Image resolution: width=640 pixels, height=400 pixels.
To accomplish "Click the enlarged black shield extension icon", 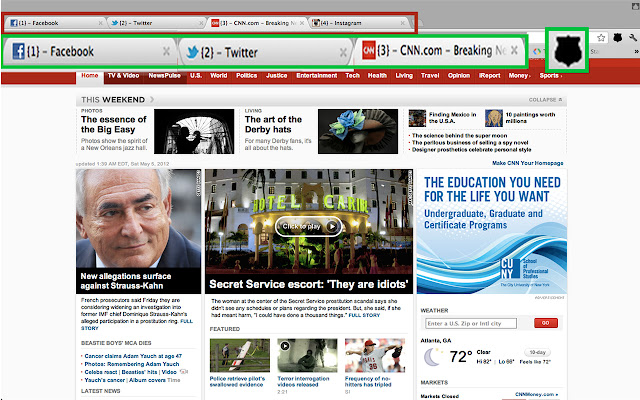I will [x=567, y=50].
